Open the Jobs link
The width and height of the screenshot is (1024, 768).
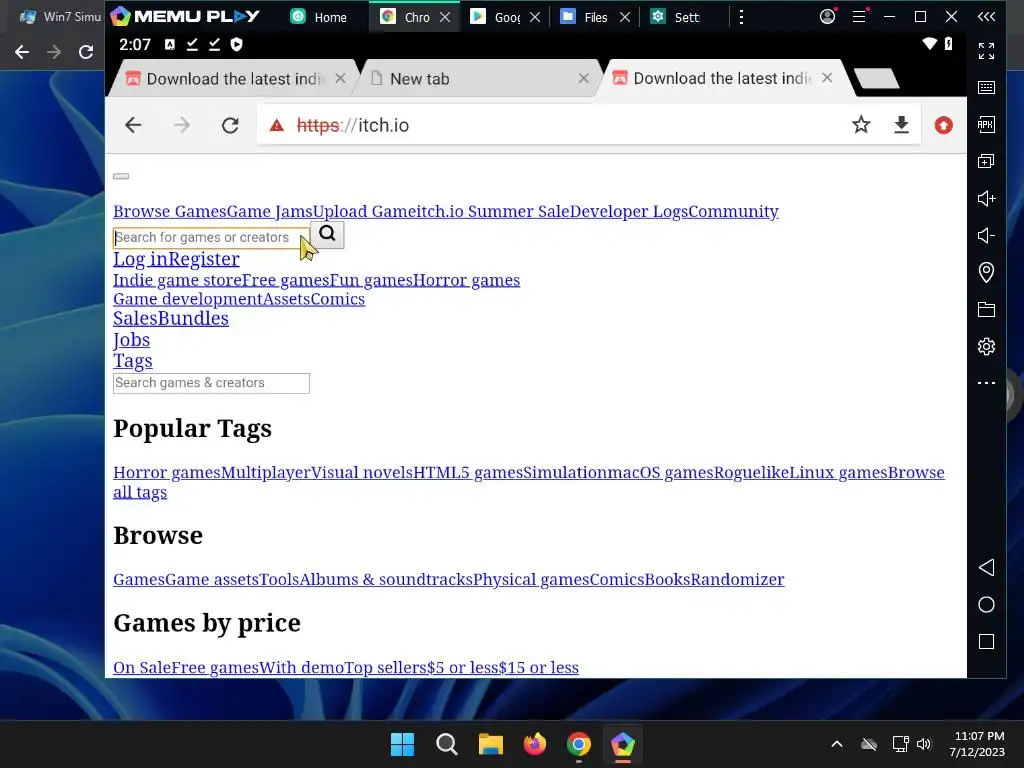click(x=131, y=340)
